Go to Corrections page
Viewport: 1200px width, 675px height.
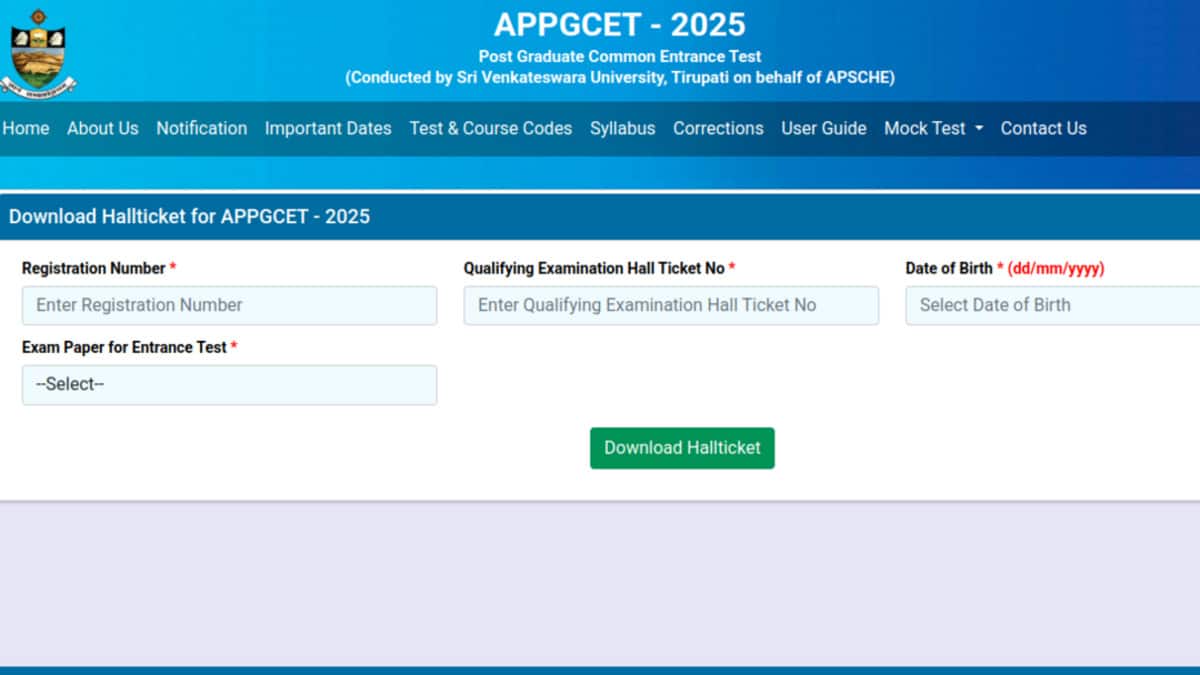coord(718,128)
